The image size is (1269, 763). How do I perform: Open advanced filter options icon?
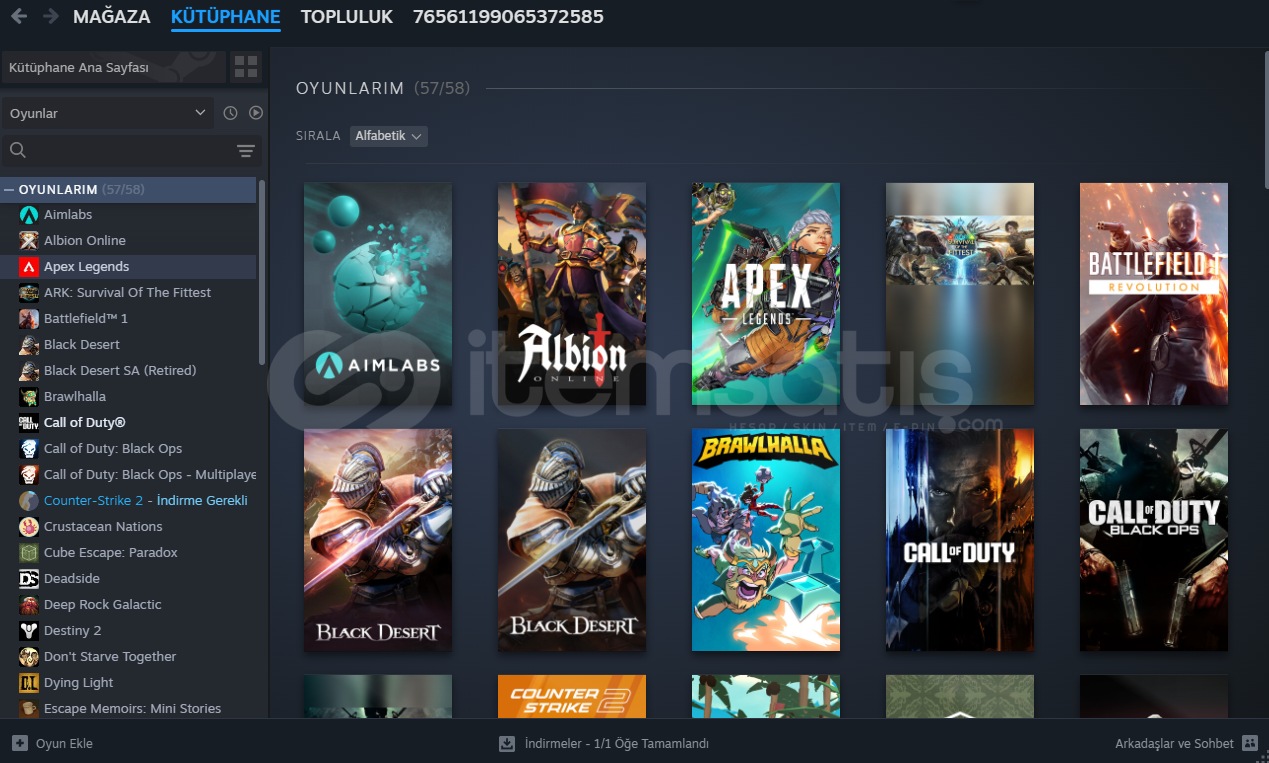point(246,151)
